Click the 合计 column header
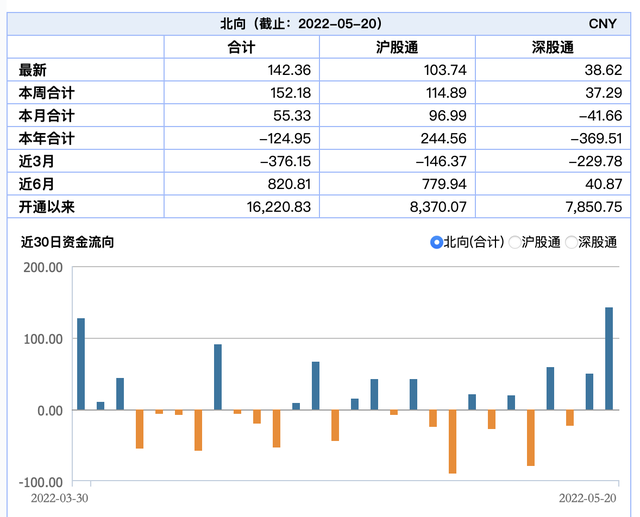The width and height of the screenshot is (640, 517). [x=241, y=47]
